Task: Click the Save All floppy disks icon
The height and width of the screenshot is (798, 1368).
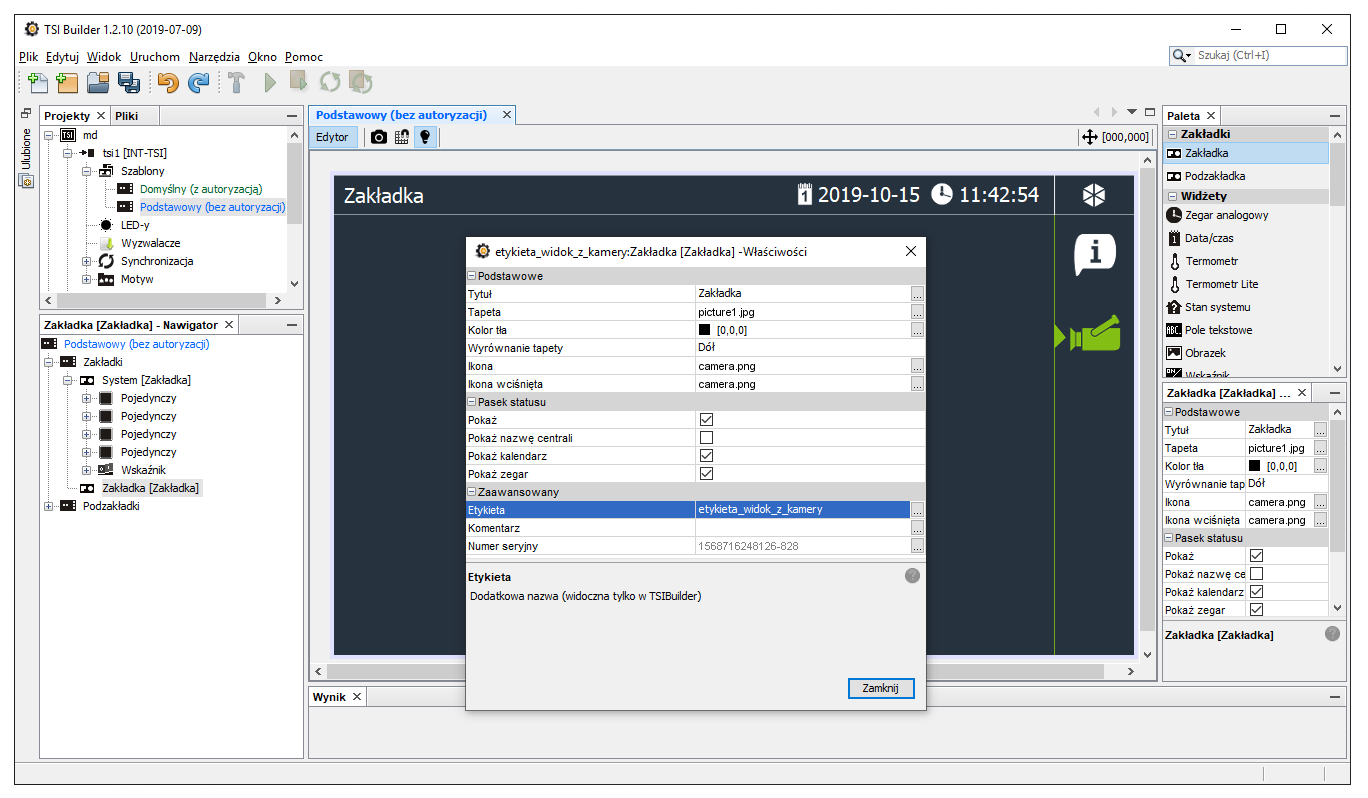Action: [x=129, y=83]
